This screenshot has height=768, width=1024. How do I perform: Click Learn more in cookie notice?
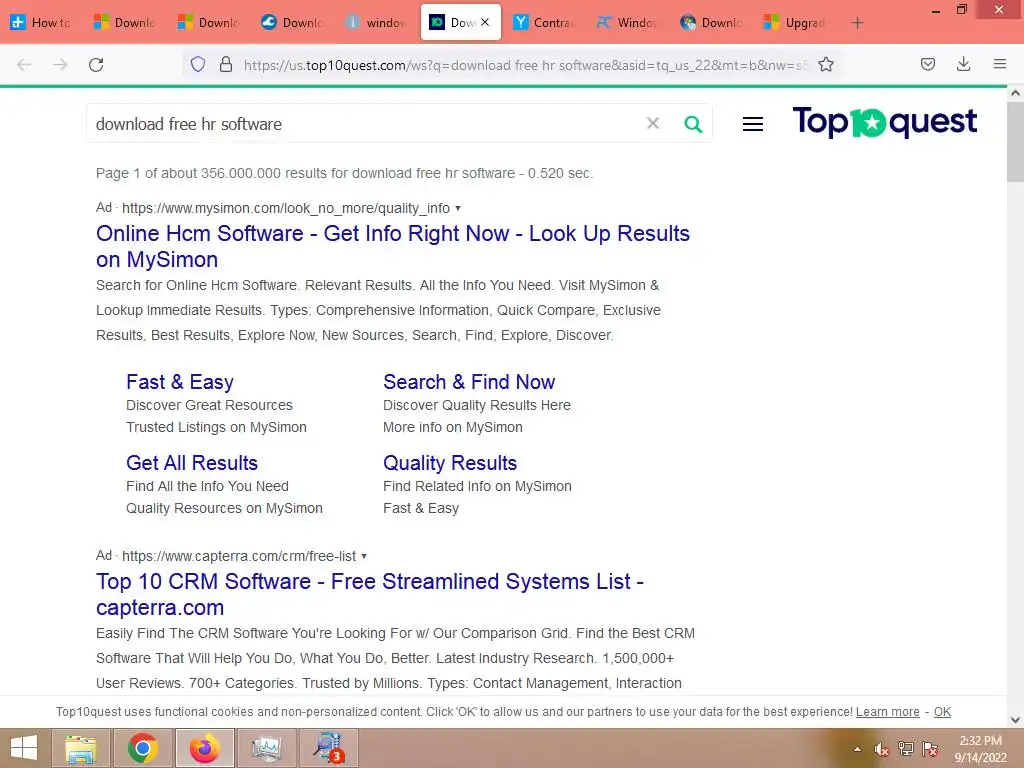(x=888, y=712)
